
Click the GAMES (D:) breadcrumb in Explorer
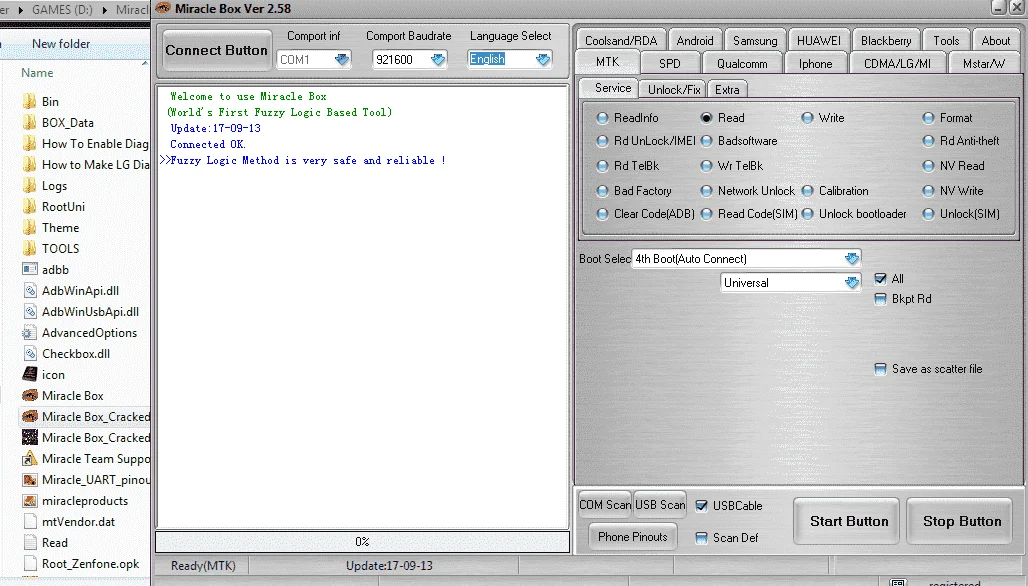click(x=62, y=10)
